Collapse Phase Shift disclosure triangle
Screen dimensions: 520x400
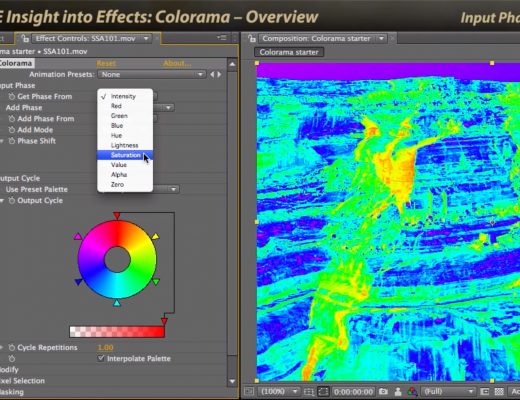[1, 141]
